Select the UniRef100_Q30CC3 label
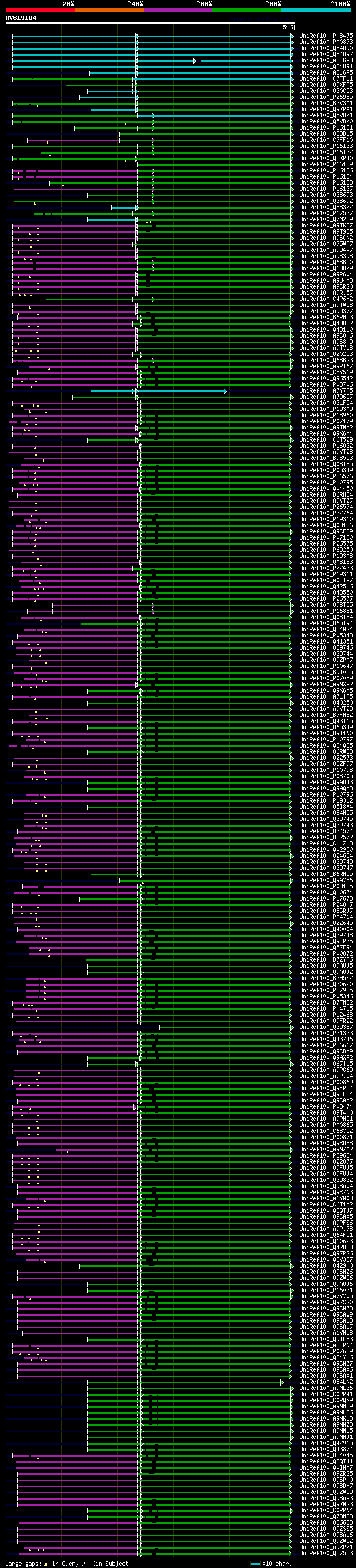The height and width of the screenshot is (1568, 356). pos(325,91)
